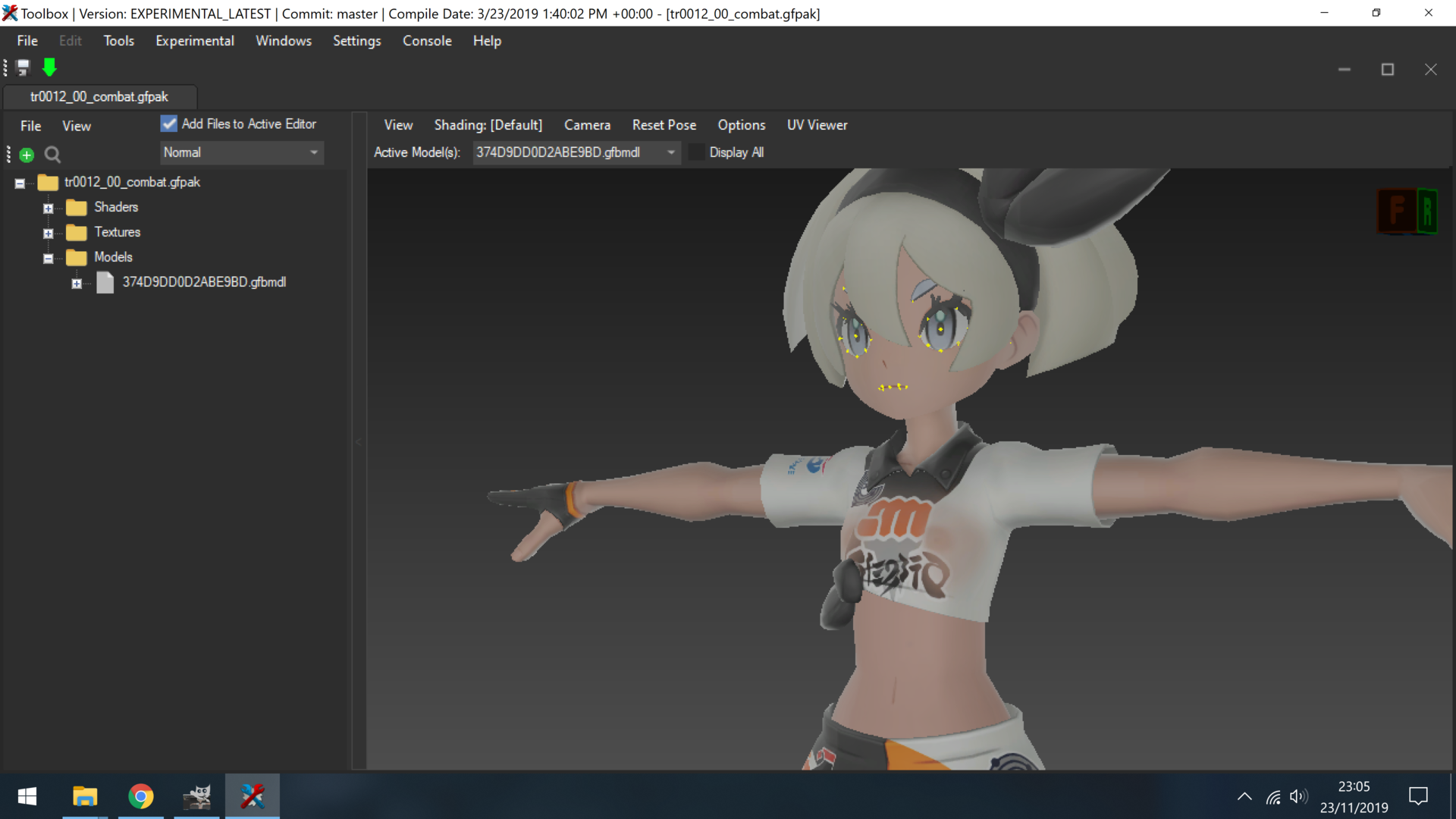Open the main File menu
Image resolution: width=1456 pixels, height=819 pixels.
tap(27, 41)
